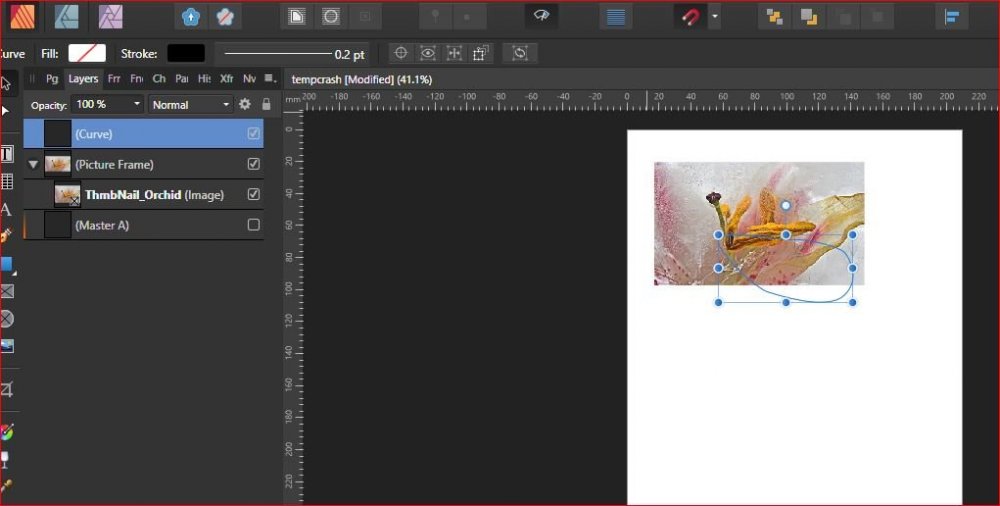The width and height of the screenshot is (1000, 506).
Task: Open the His history tab
Action: [x=204, y=78]
